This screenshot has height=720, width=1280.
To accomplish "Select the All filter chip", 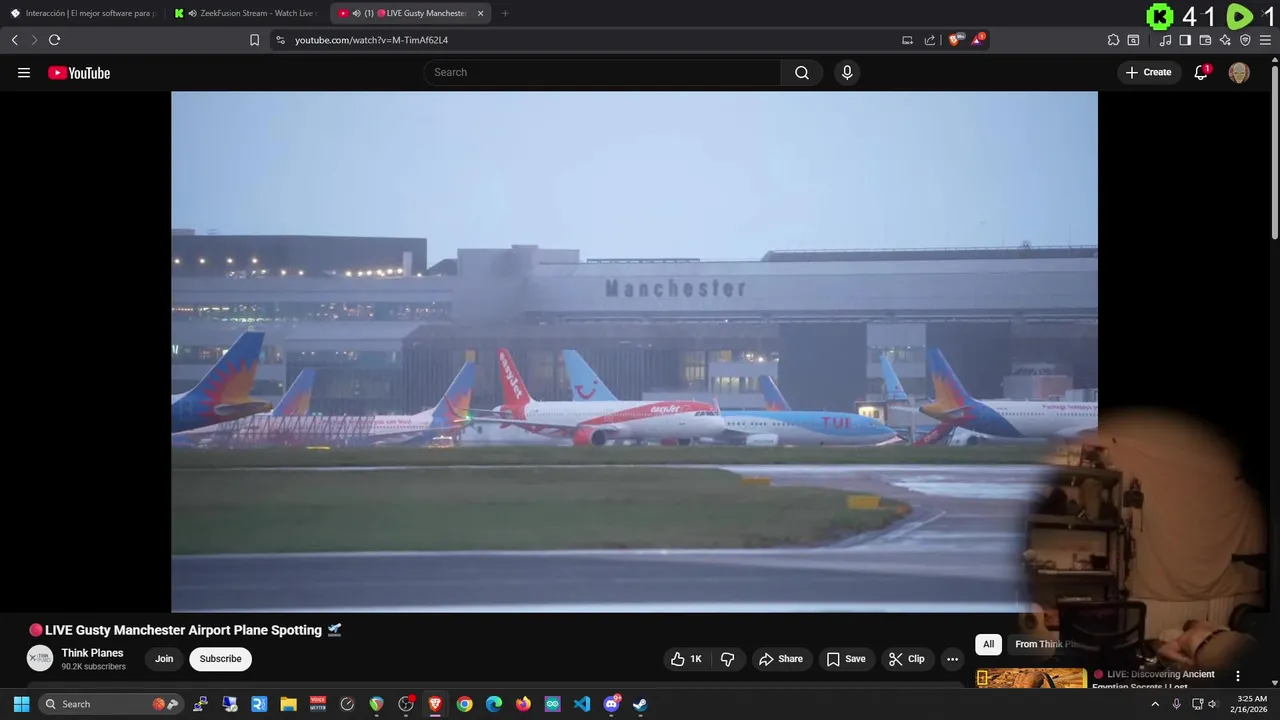I will (988, 644).
